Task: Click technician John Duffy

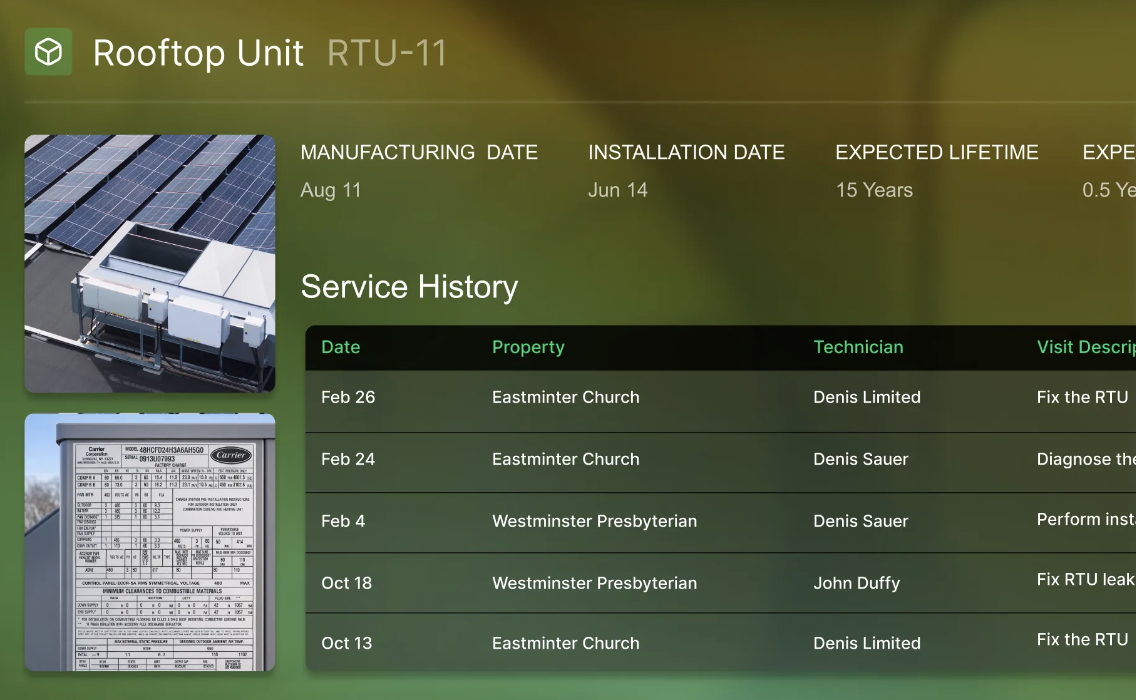Action: (857, 583)
